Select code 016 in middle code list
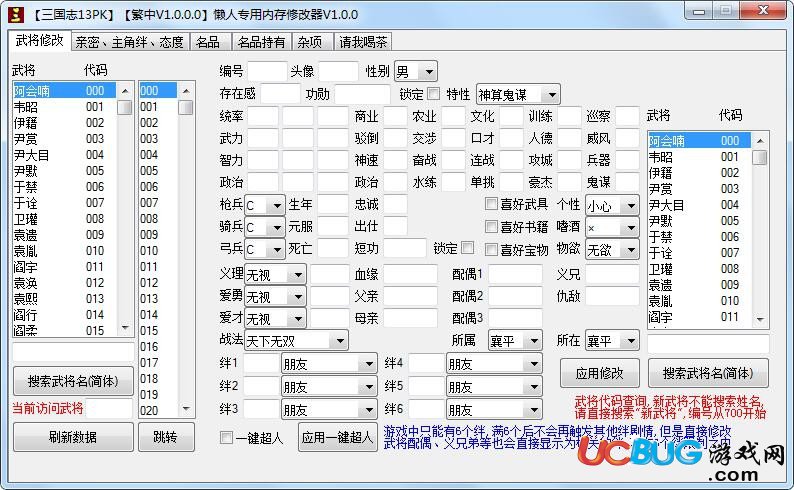The image size is (794, 490). 158,347
